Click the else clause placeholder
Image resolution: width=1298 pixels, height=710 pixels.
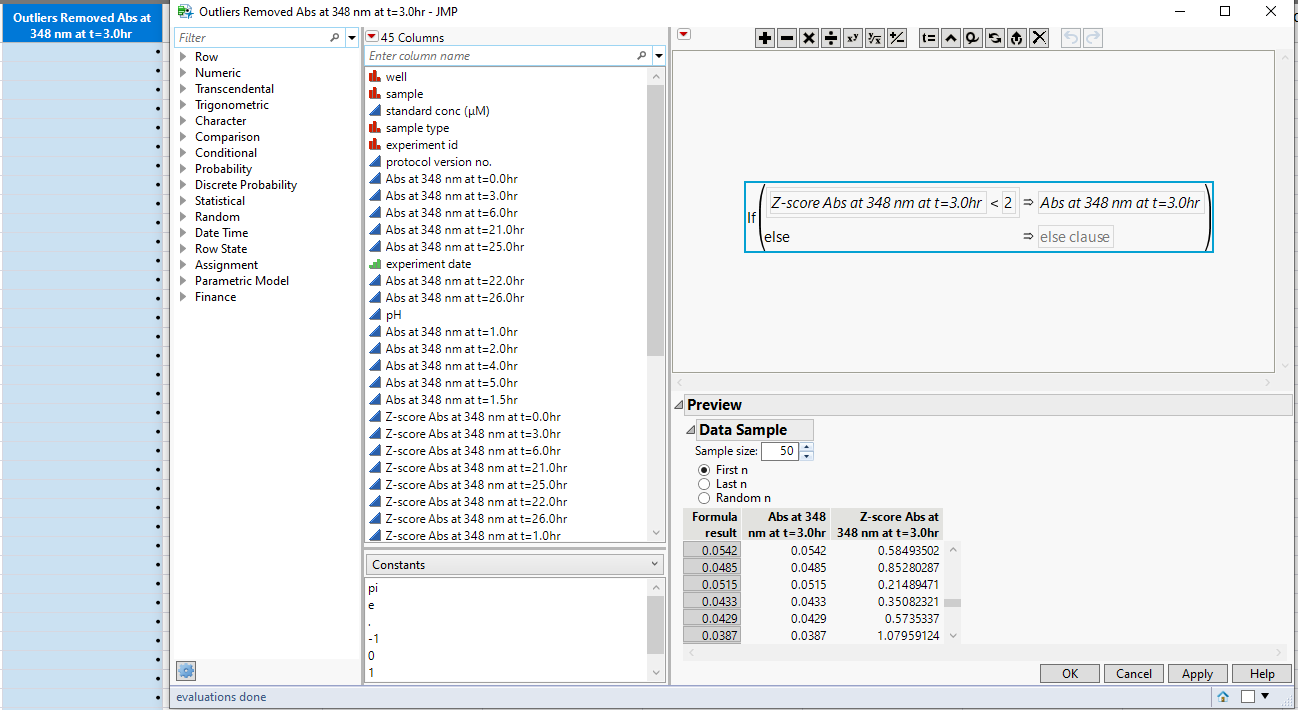[1074, 238]
